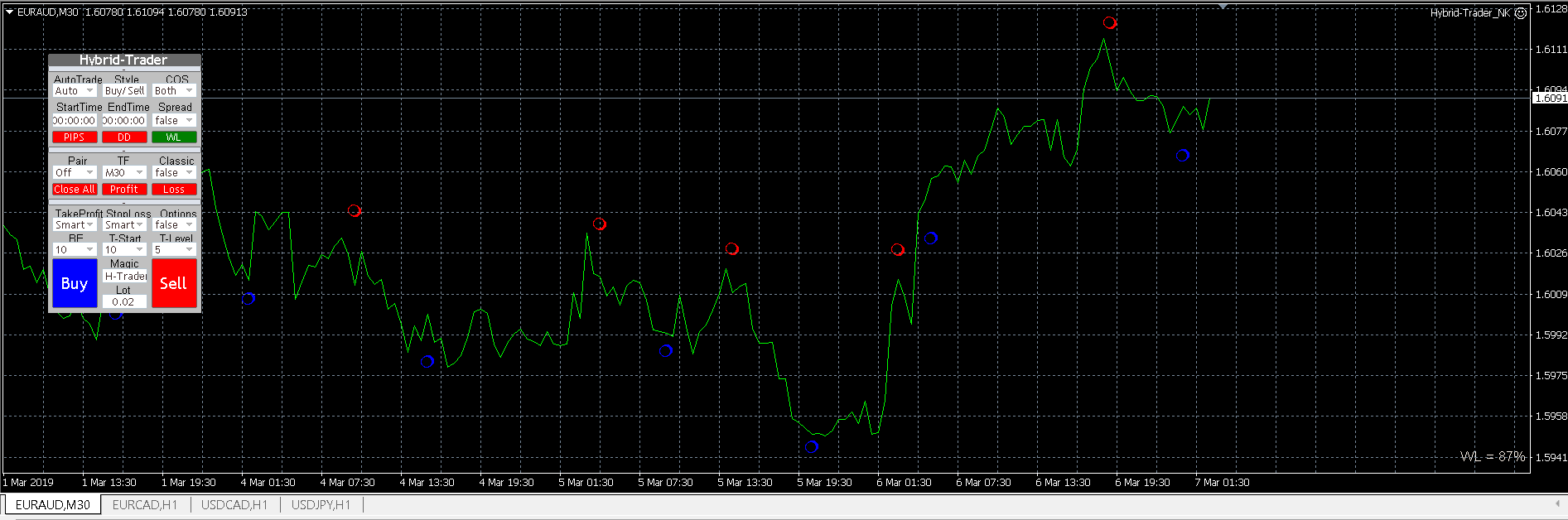The height and width of the screenshot is (520, 1568).
Task: Click the current price label 1.6091
Action: pyautogui.click(x=1550, y=98)
